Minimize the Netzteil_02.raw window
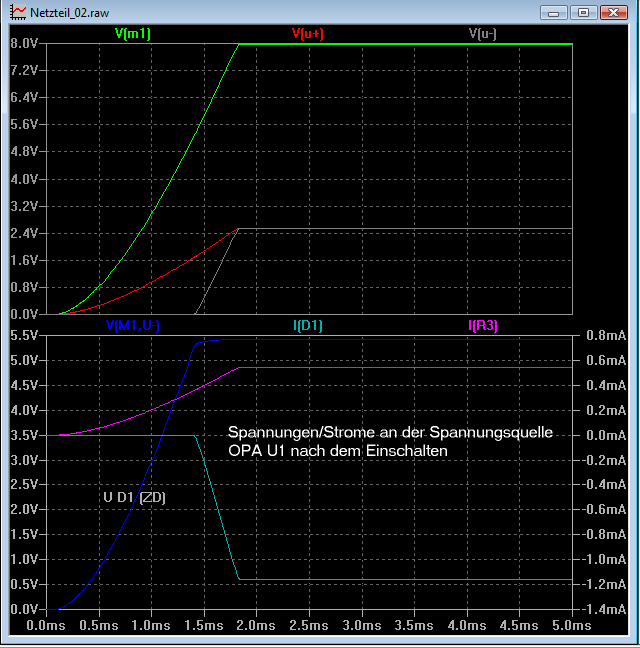 tap(554, 12)
